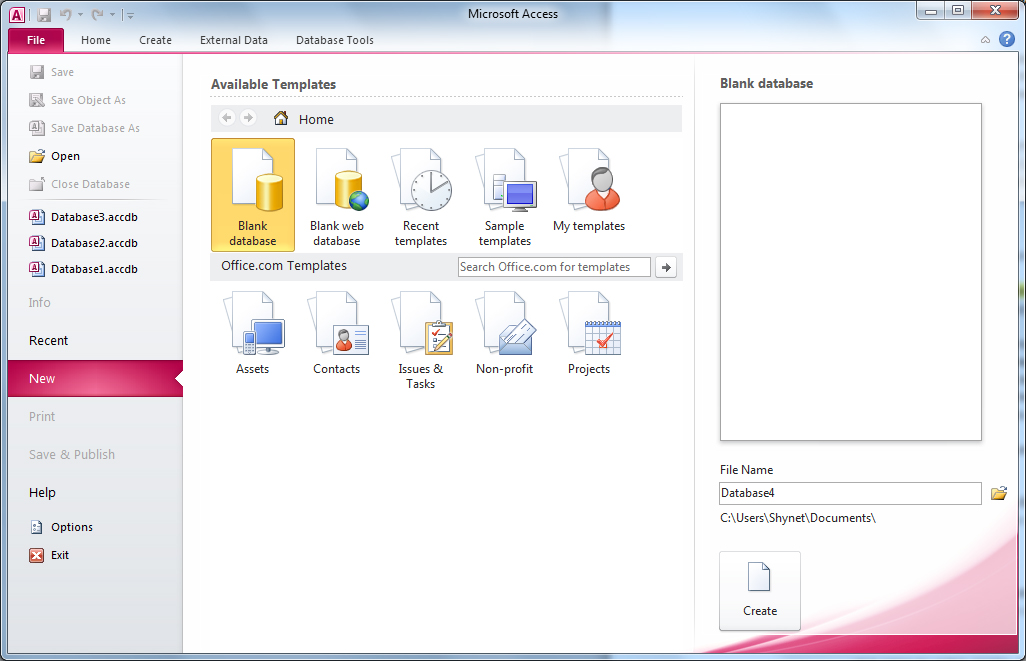Expand the Customize Quick Access Toolbar dropdown
This screenshot has height=661, width=1026.
131,15
